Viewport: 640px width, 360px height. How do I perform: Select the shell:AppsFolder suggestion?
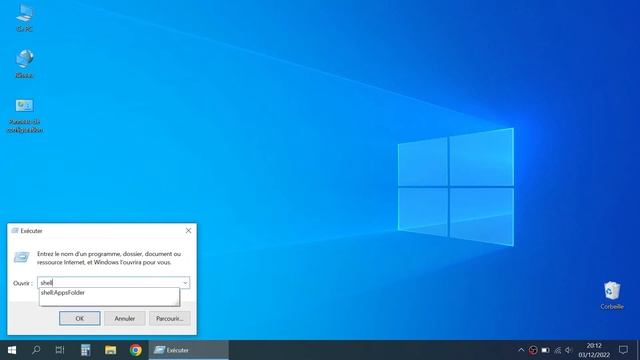(63, 293)
